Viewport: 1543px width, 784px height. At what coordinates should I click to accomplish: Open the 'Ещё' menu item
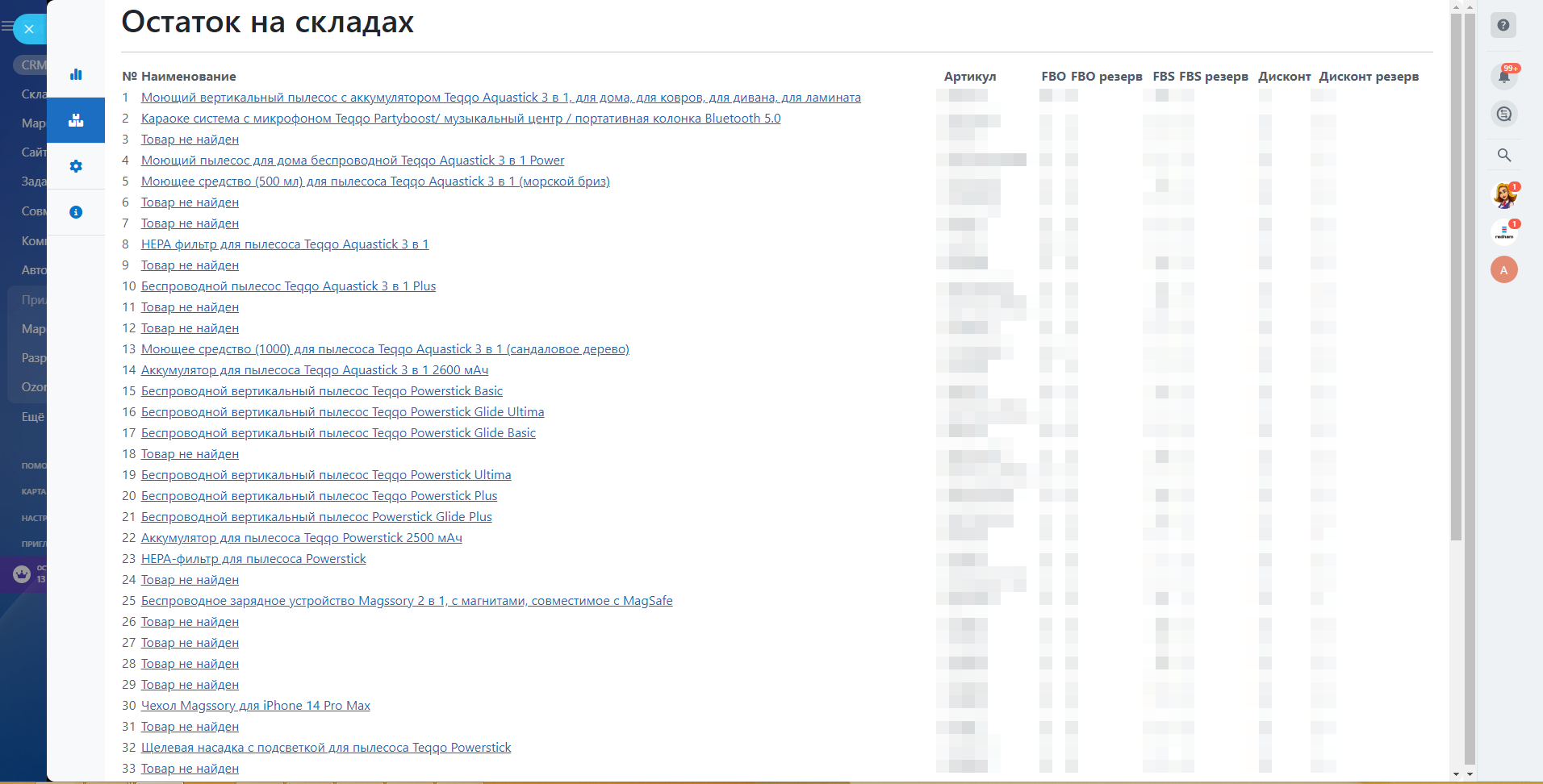[32, 417]
